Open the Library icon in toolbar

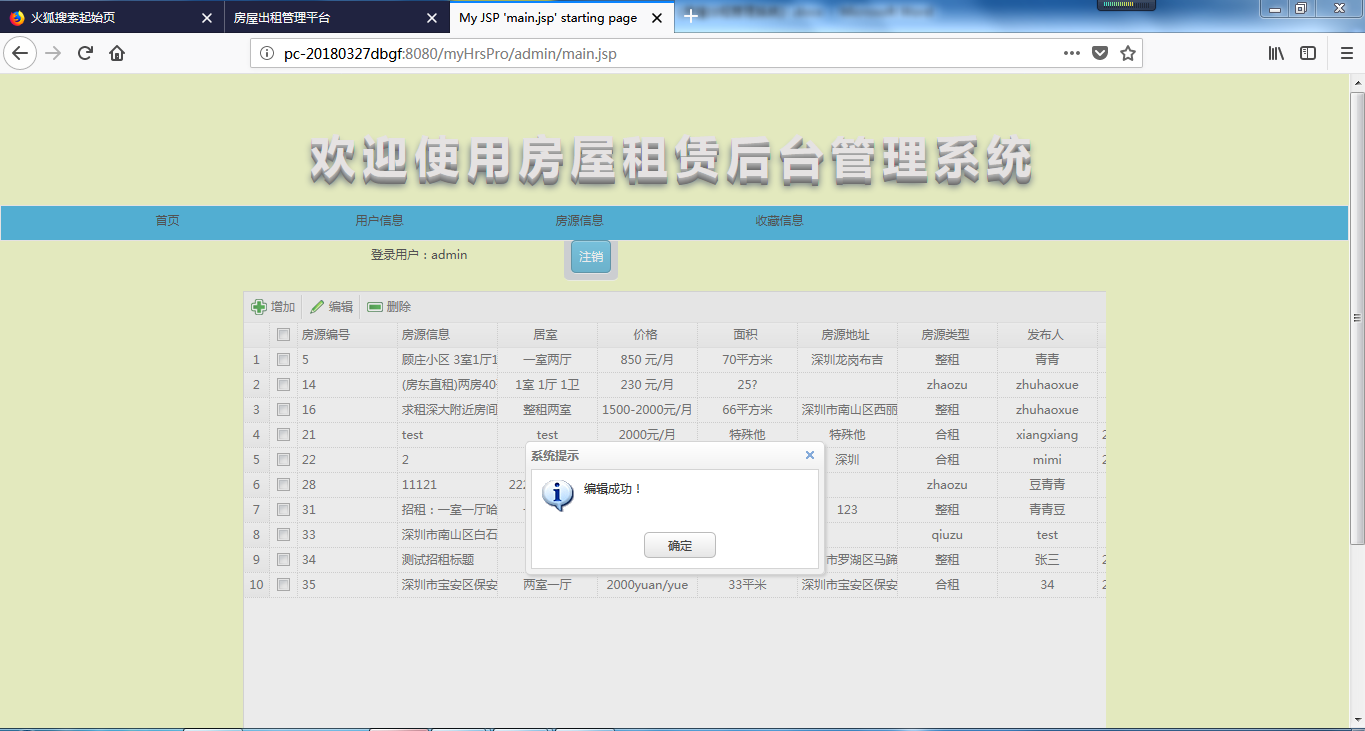point(1276,53)
